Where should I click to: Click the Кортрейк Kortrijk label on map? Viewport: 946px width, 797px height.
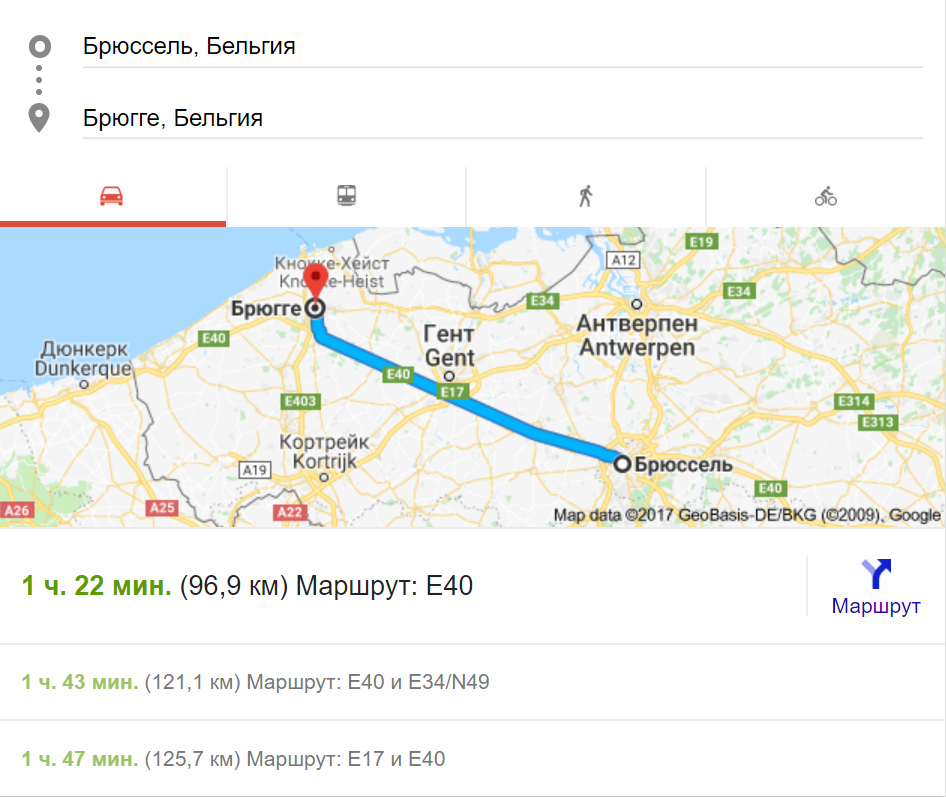coord(324,451)
